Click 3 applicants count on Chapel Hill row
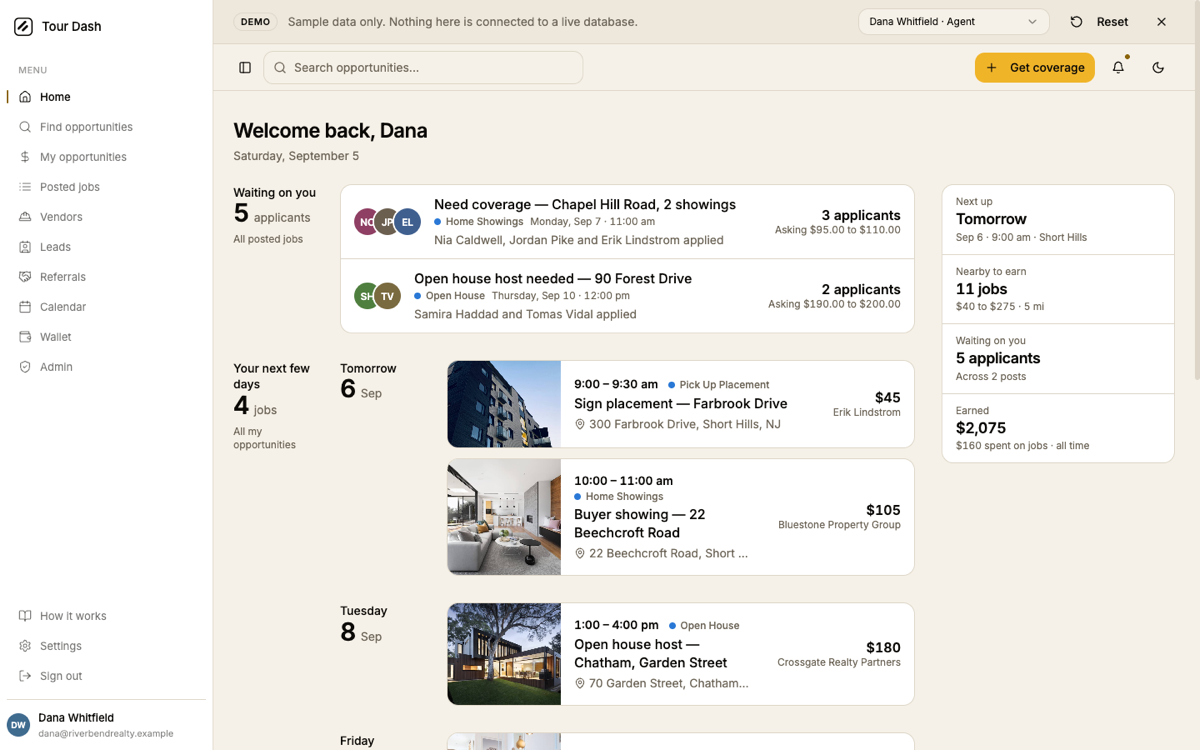The height and width of the screenshot is (750, 1200). pyautogui.click(x=861, y=215)
